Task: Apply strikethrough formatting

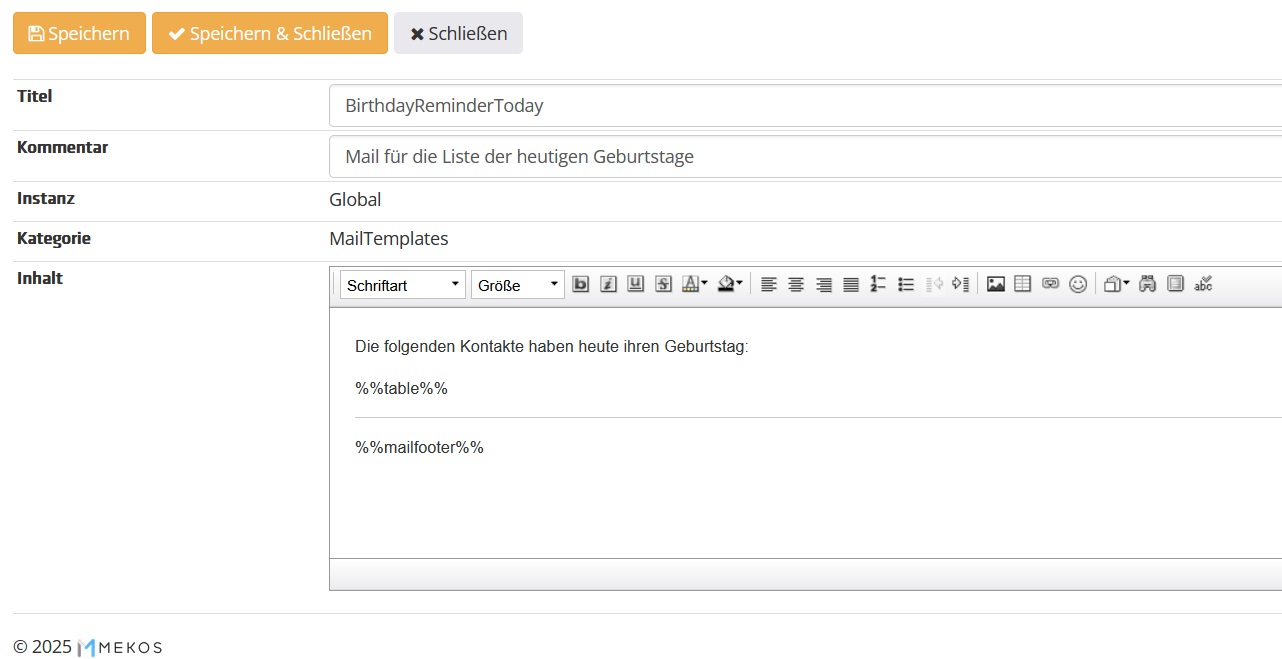Action: (663, 283)
